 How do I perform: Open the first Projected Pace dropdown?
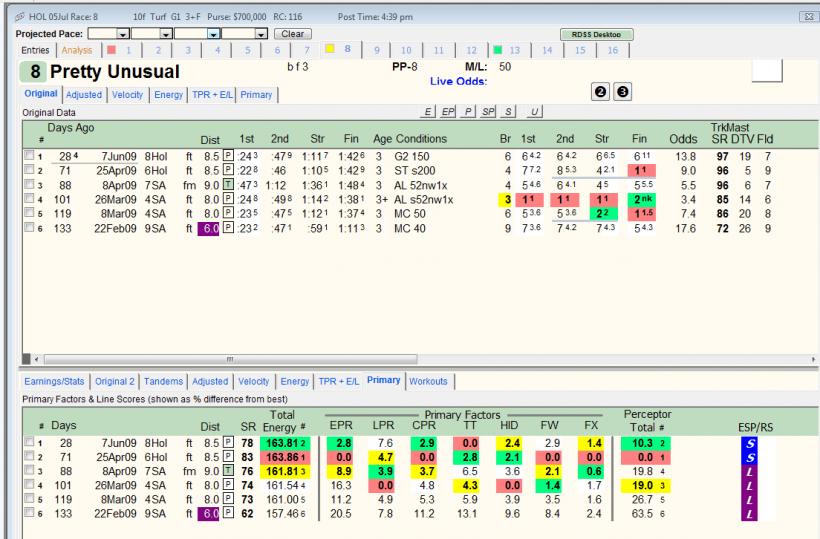tap(123, 34)
